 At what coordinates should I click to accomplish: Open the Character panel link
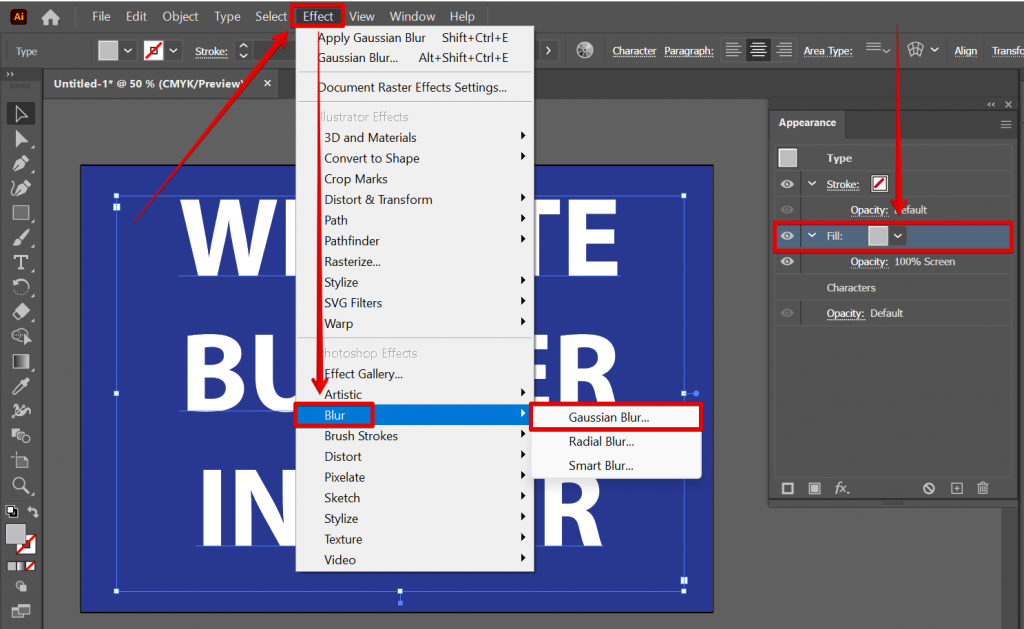click(x=633, y=50)
